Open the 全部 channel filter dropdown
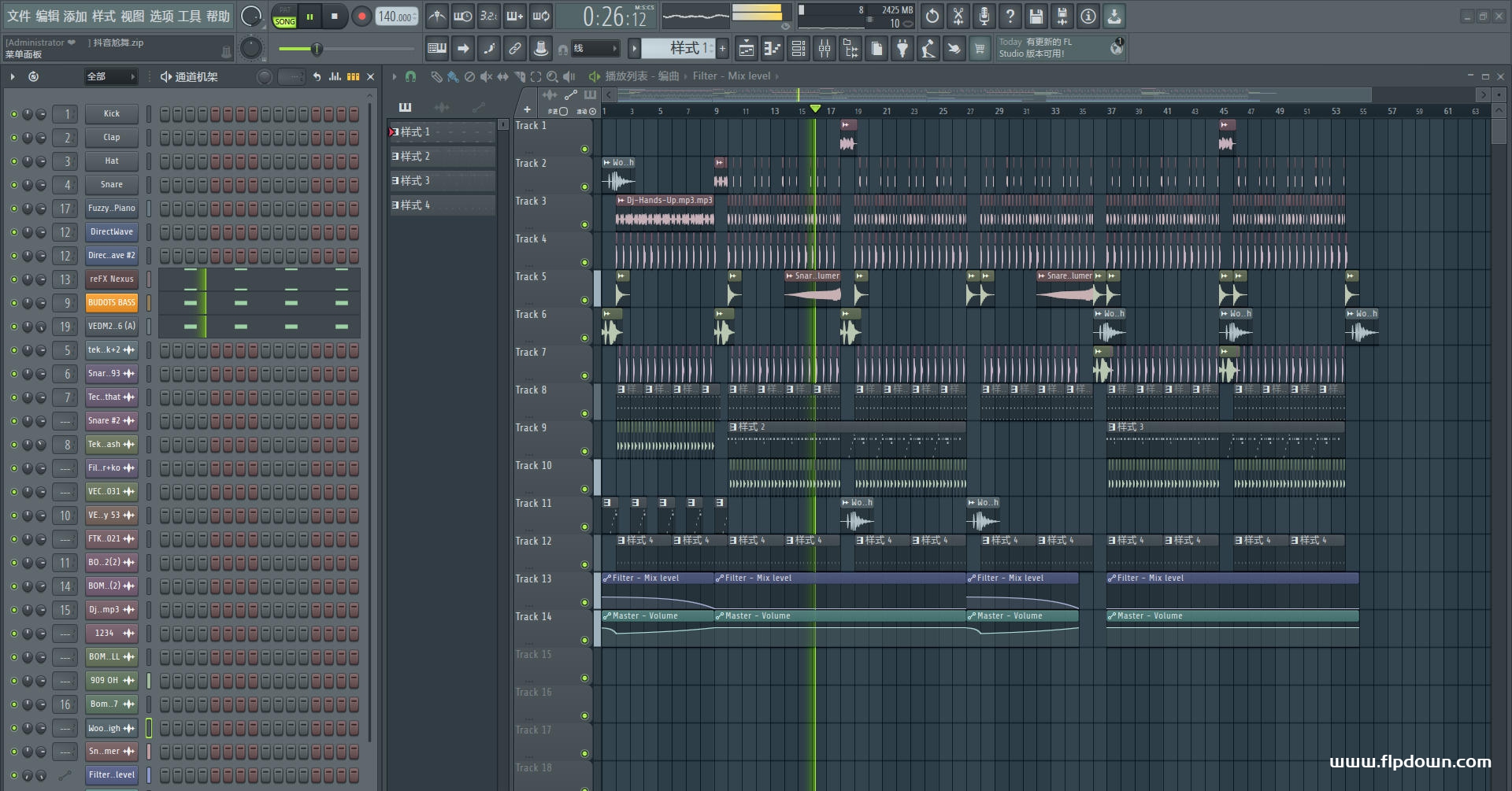Screen dimensions: 1512x791 (x=111, y=76)
